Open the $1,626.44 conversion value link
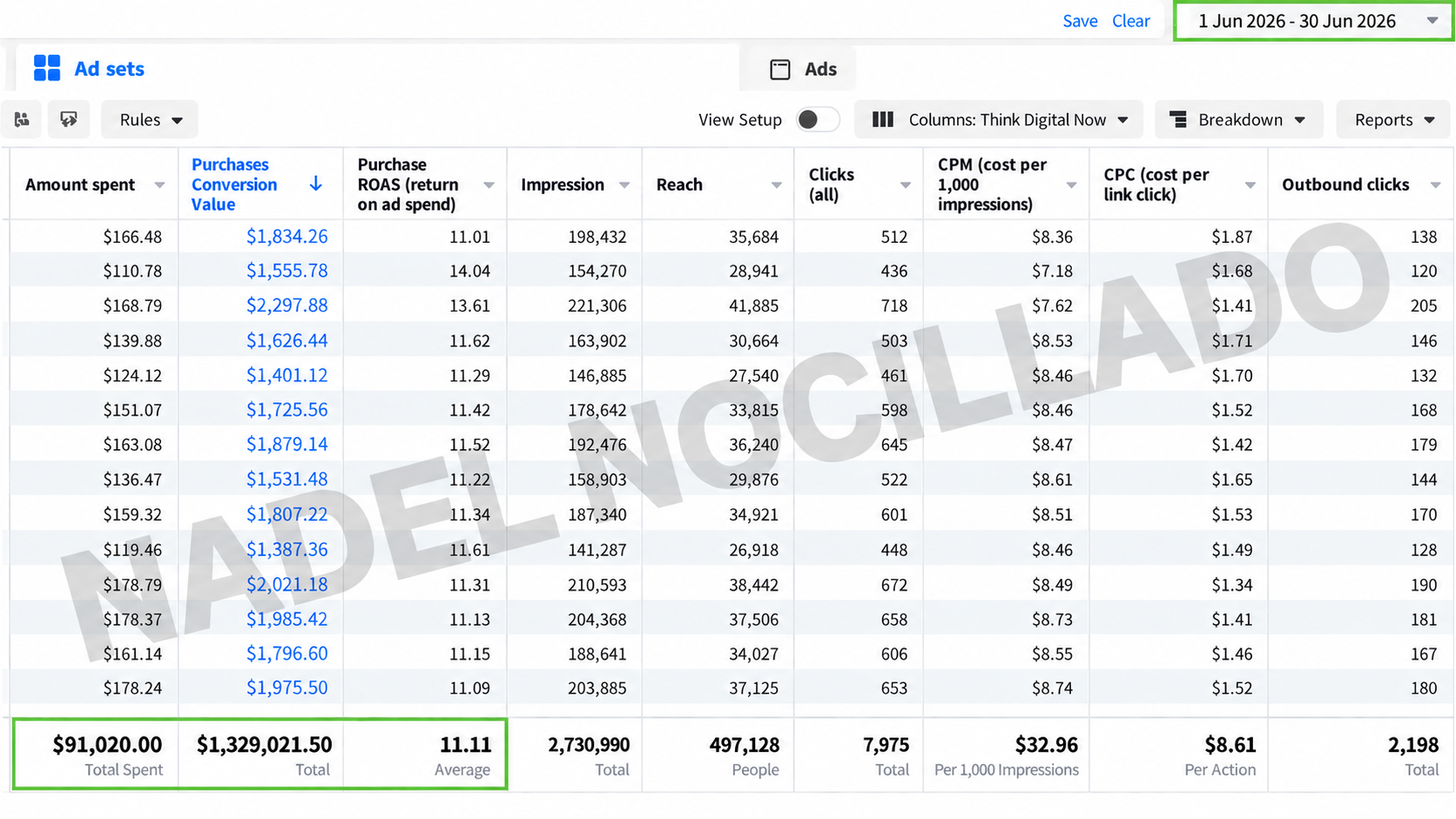The height and width of the screenshot is (819, 1456). (x=286, y=340)
